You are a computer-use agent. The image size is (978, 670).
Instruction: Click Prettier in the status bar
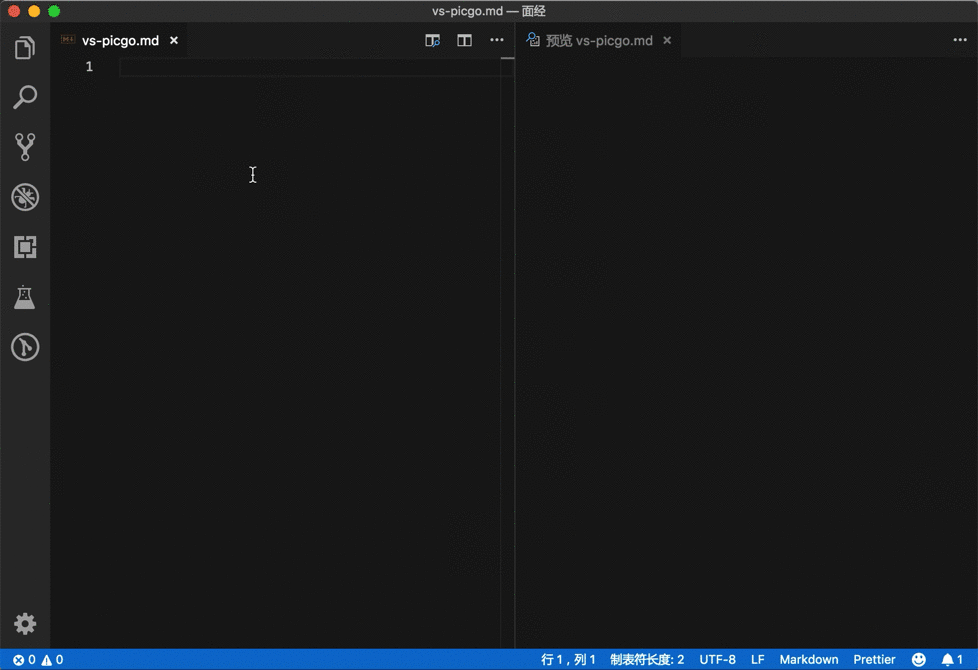[874, 659]
